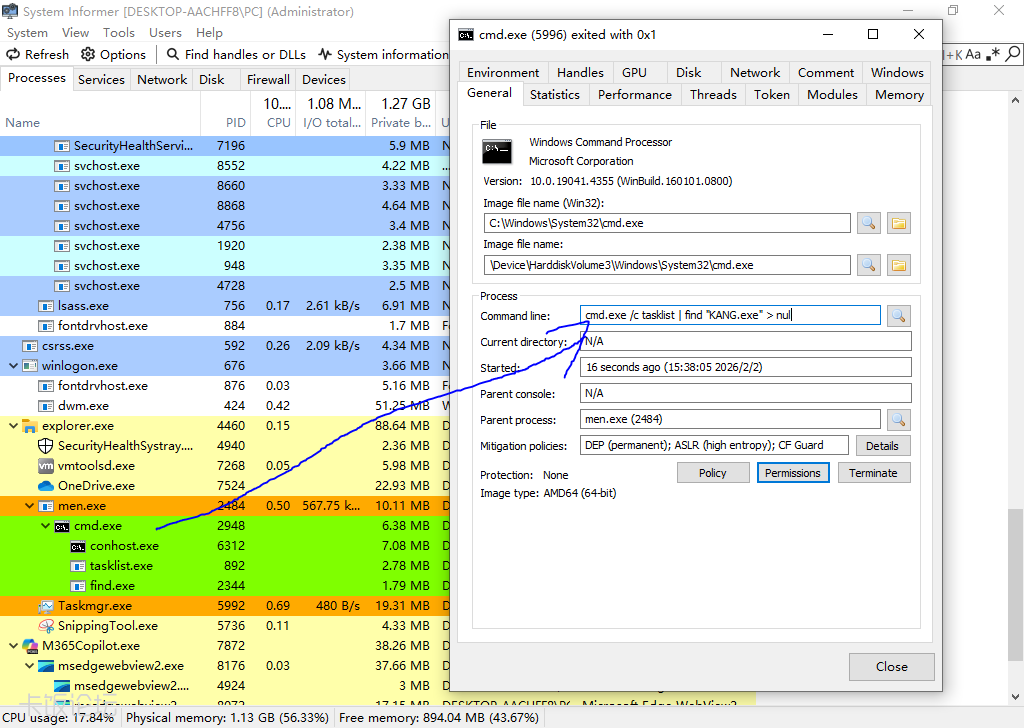This screenshot has height=728, width=1024.
Task: Select the OneDrive.exe cloud icon
Action: [45, 486]
